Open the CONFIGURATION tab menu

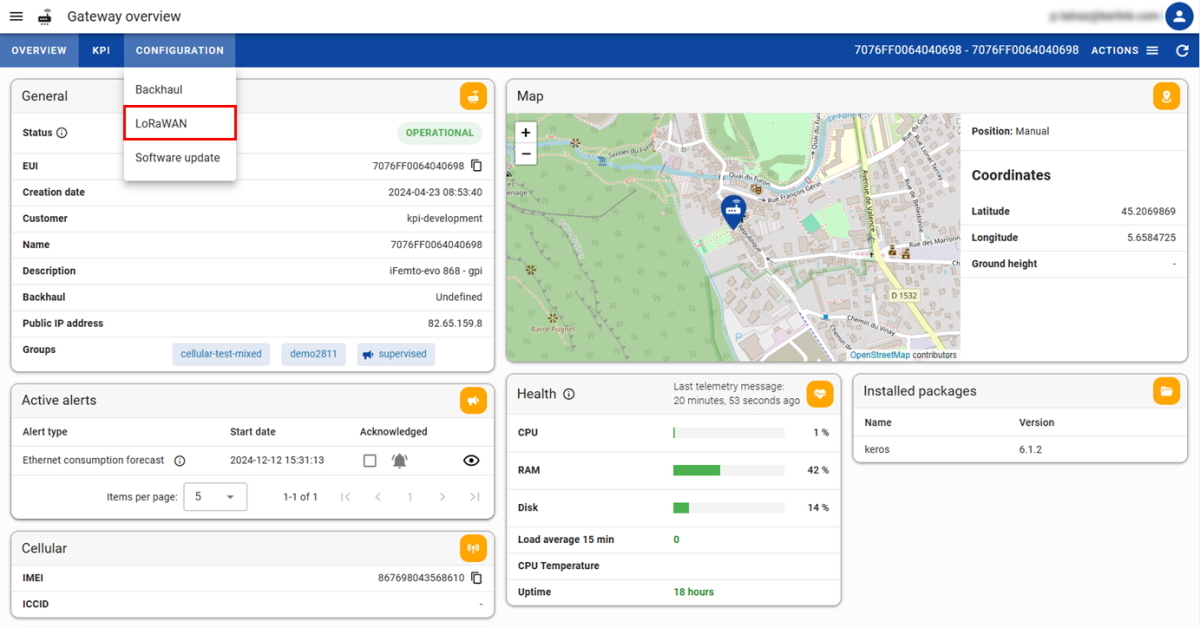pyautogui.click(x=180, y=51)
